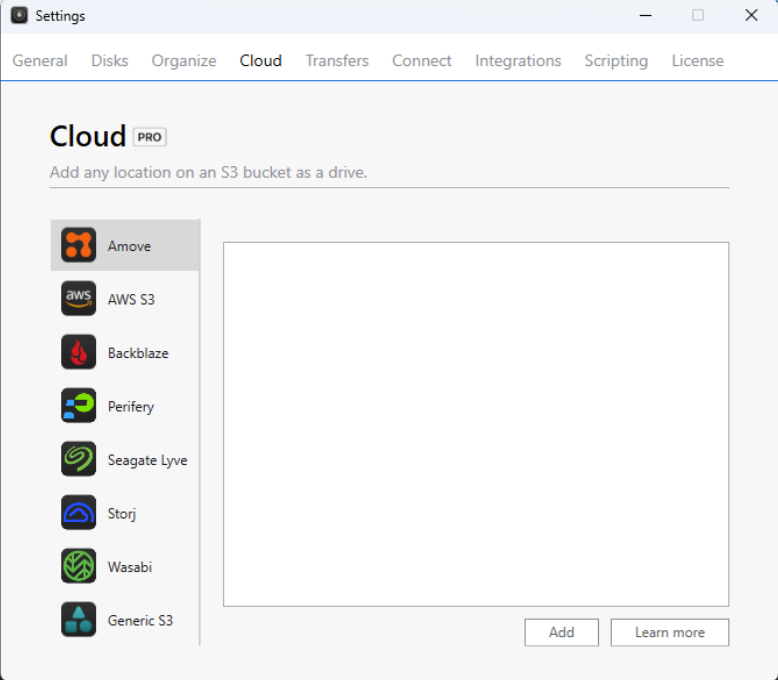Choose the AWS S3 logo icon
Image resolution: width=778 pixels, height=680 pixels.
(x=78, y=299)
